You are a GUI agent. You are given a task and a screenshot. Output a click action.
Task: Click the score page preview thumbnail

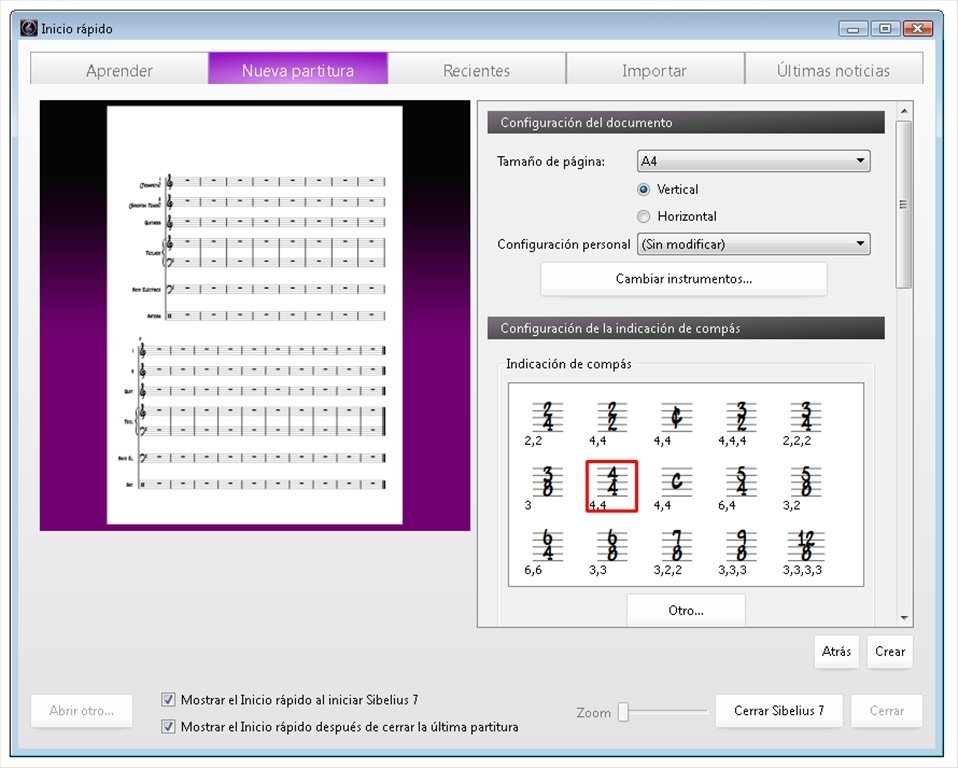point(255,315)
